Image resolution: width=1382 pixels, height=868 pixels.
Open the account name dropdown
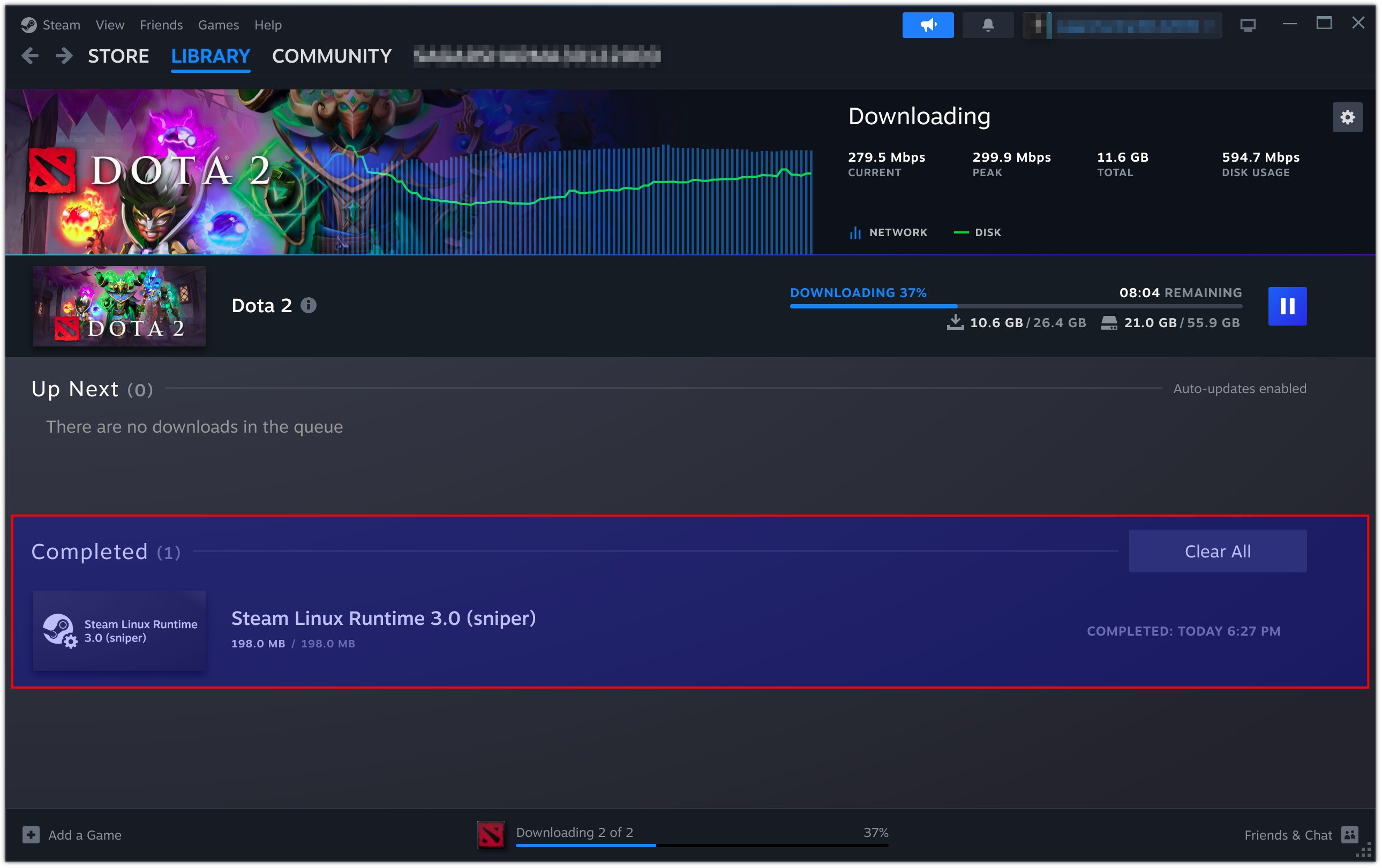(x=1122, y=25)
